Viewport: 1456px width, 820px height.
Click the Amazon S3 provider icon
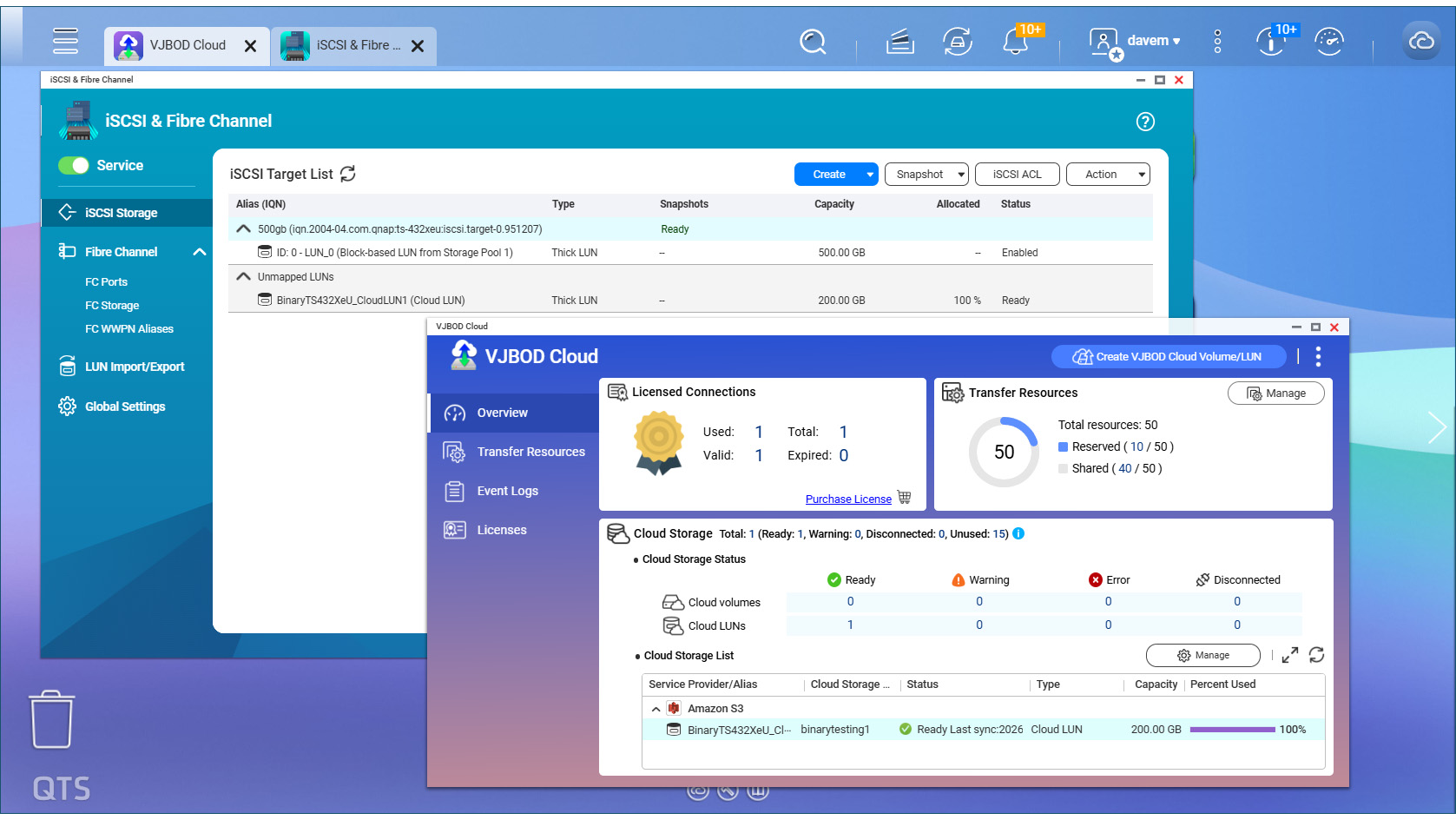(673, 708)
